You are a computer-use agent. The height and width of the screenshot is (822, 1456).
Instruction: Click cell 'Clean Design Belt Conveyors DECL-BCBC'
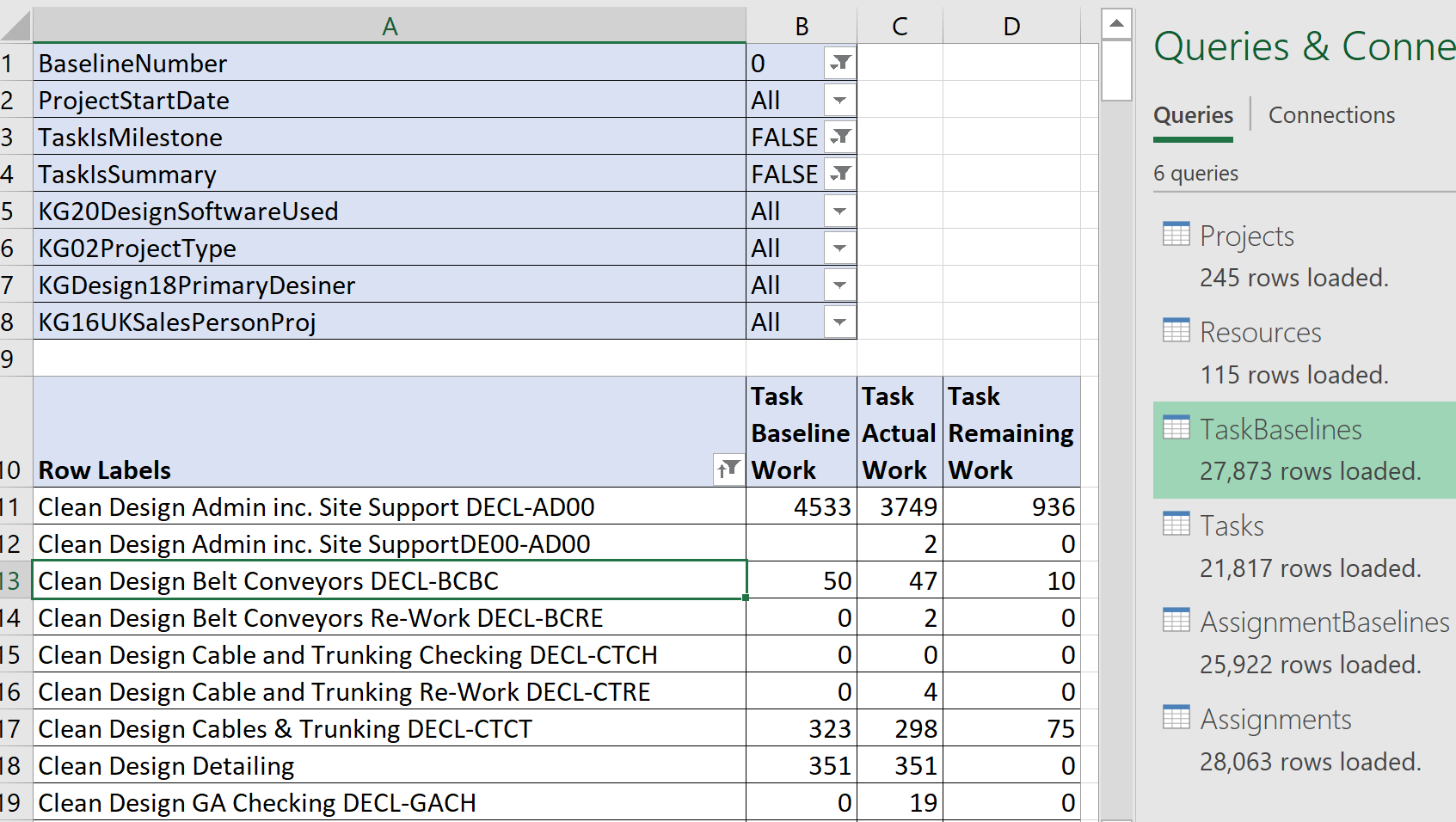[x=390, y=580]
